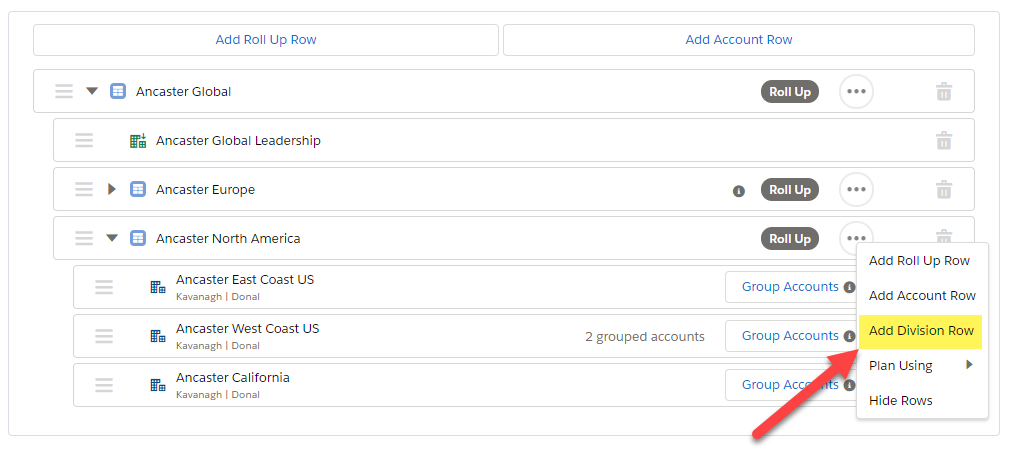Remove Ancaster Europe using its trash icon
Screen dimensions: 1014x459
coord(944,189)
